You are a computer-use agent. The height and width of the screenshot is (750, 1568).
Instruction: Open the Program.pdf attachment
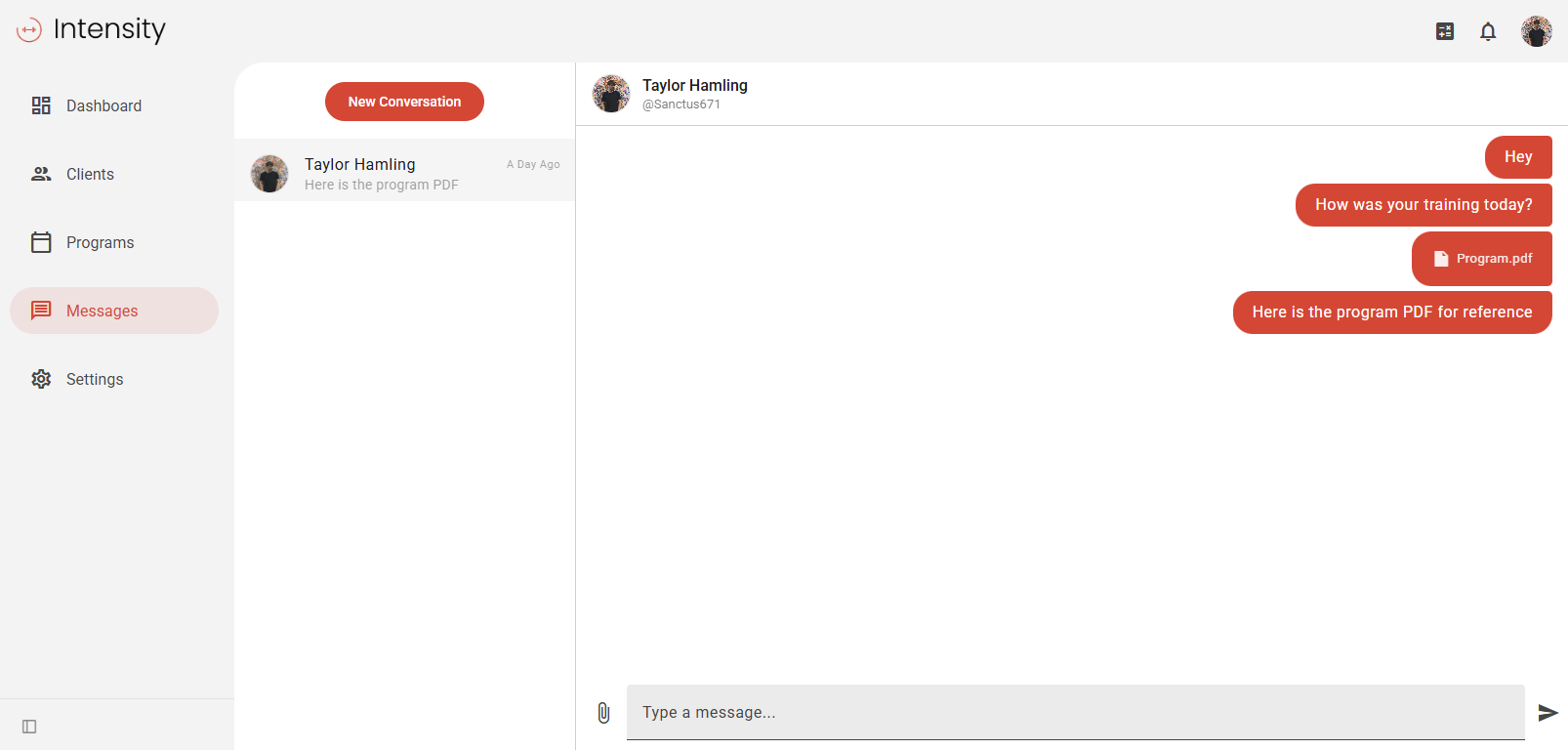(x=1482, y=259)
